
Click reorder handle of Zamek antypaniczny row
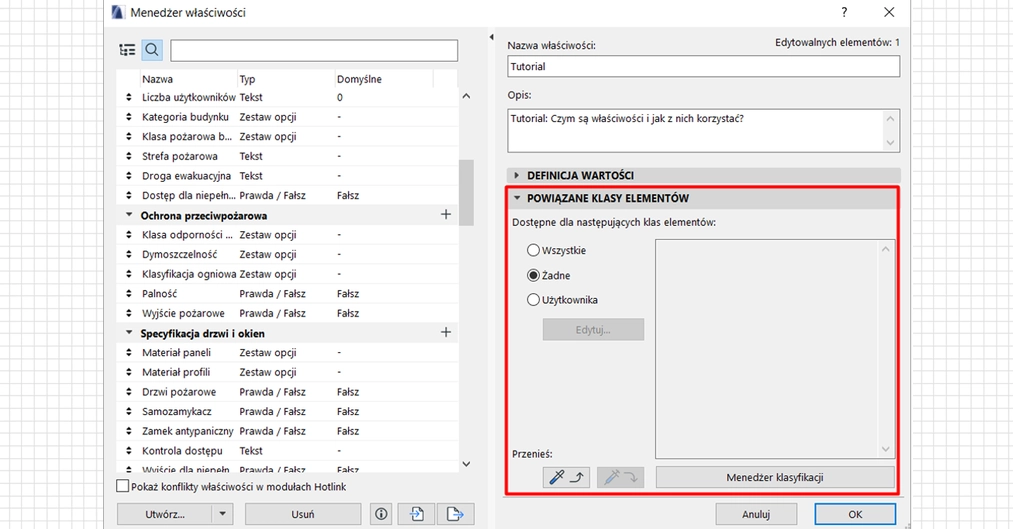[128, 431]
